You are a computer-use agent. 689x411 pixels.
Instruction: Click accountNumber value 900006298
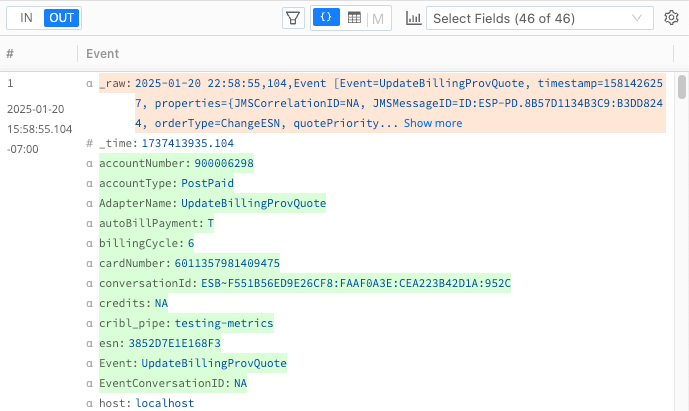(224, 163)
